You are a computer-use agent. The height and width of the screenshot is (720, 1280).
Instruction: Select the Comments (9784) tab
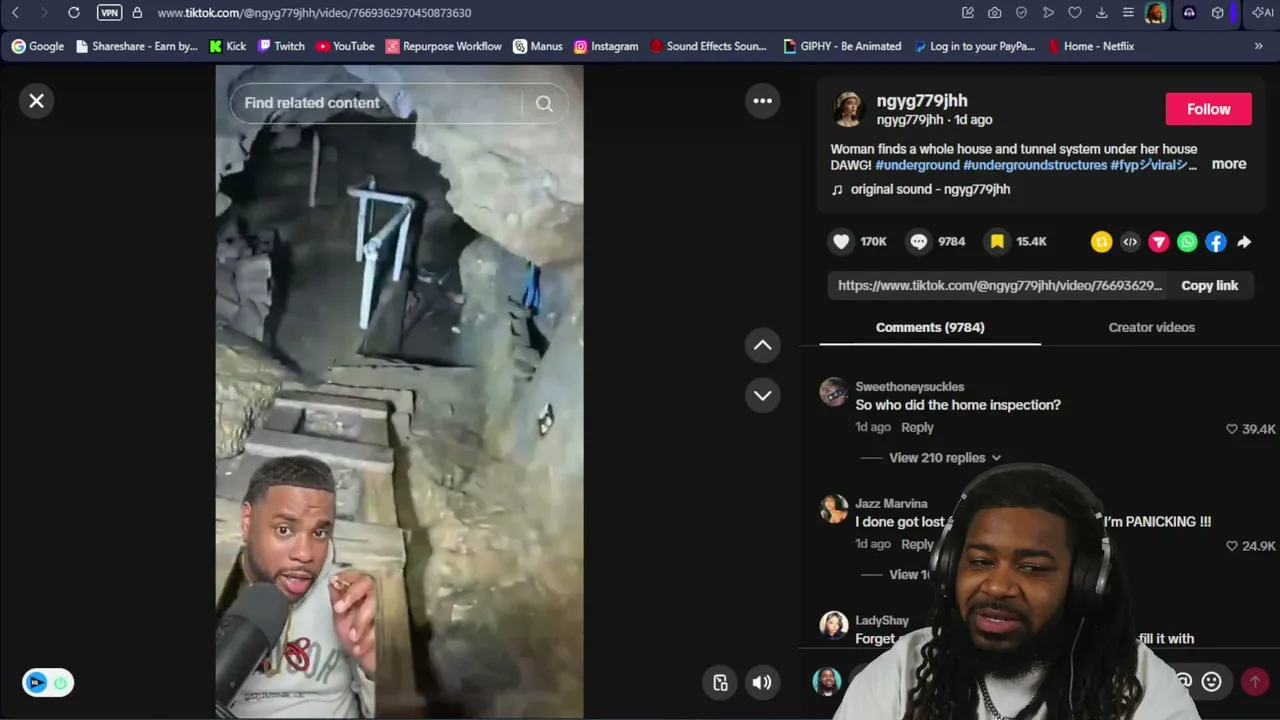tap(930, 327)
